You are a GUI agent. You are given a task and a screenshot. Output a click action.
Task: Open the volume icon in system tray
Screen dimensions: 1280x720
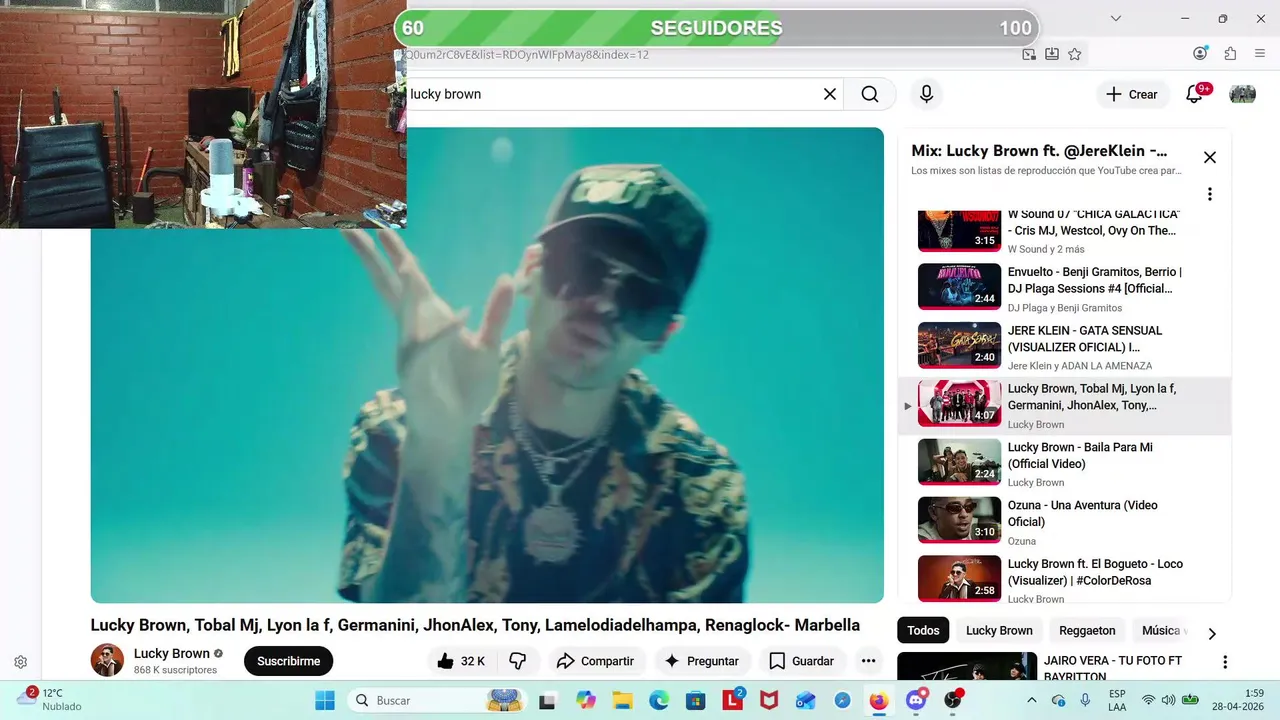click(x=1168, y=700)
